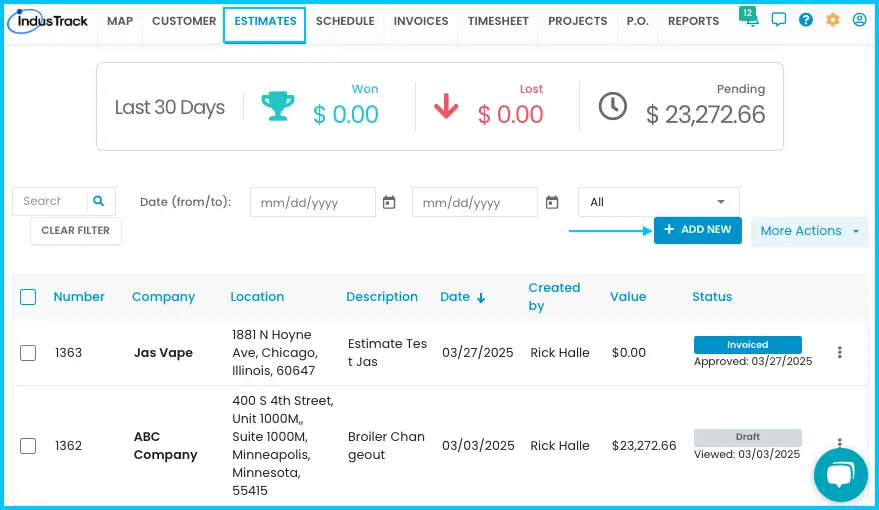The height and width of the screenshot is (510, 879).
Task: Sort by the Created by column header
Action: tap(554, 296)
